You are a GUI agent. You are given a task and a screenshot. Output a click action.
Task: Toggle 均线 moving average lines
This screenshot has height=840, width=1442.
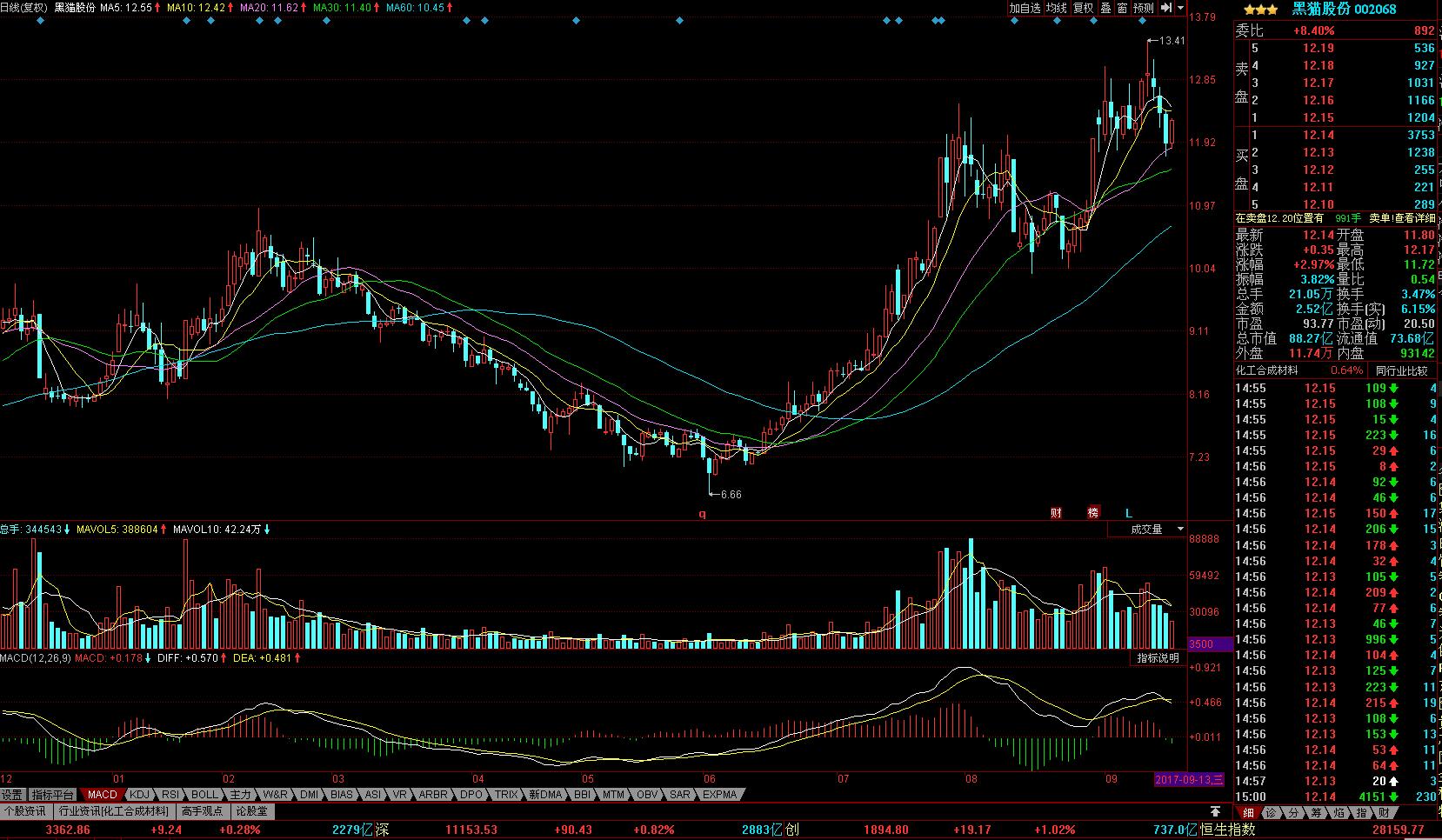tap(1056, 8)
